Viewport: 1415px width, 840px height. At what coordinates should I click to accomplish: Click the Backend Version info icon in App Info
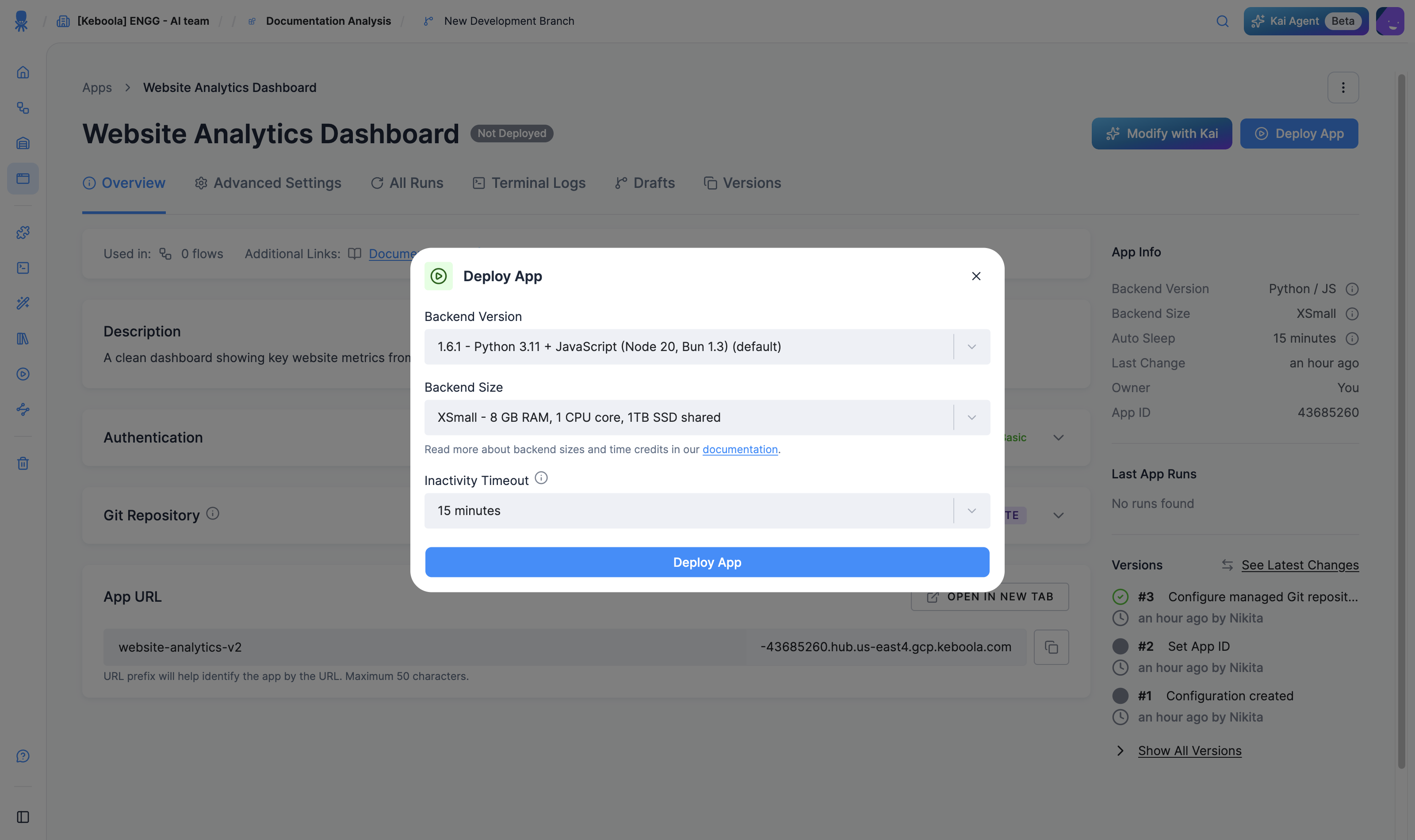pos(1352,289)
